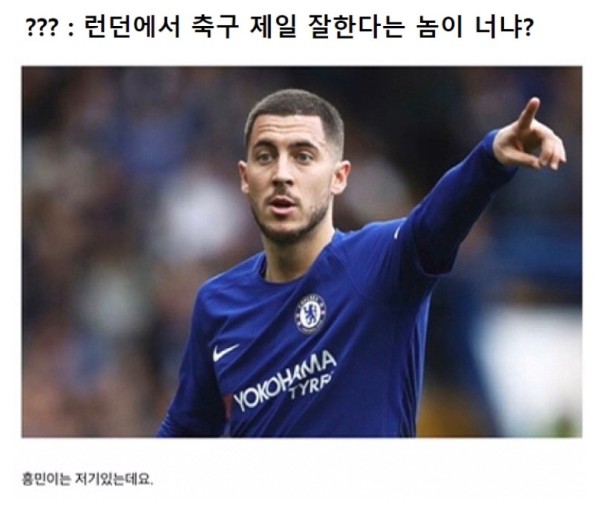The width and height of the screenshot is (596, 512).
Task: Open the footballer photo
Action: [302, 252]
